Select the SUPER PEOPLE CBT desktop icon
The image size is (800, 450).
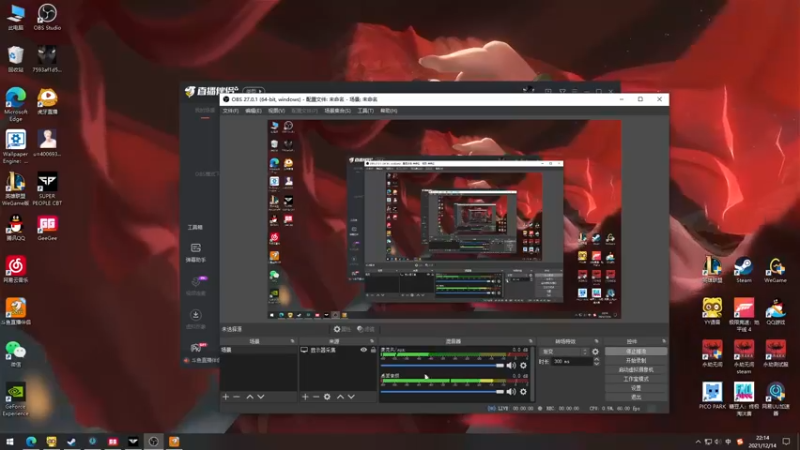[47, 189]
